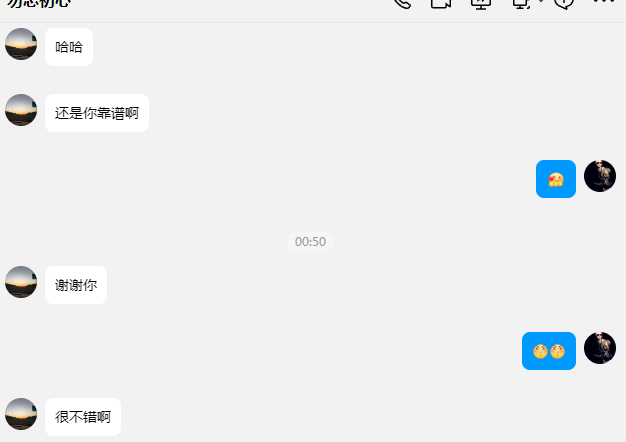Click the hugging heart emoji message

(x=556, y=179)
